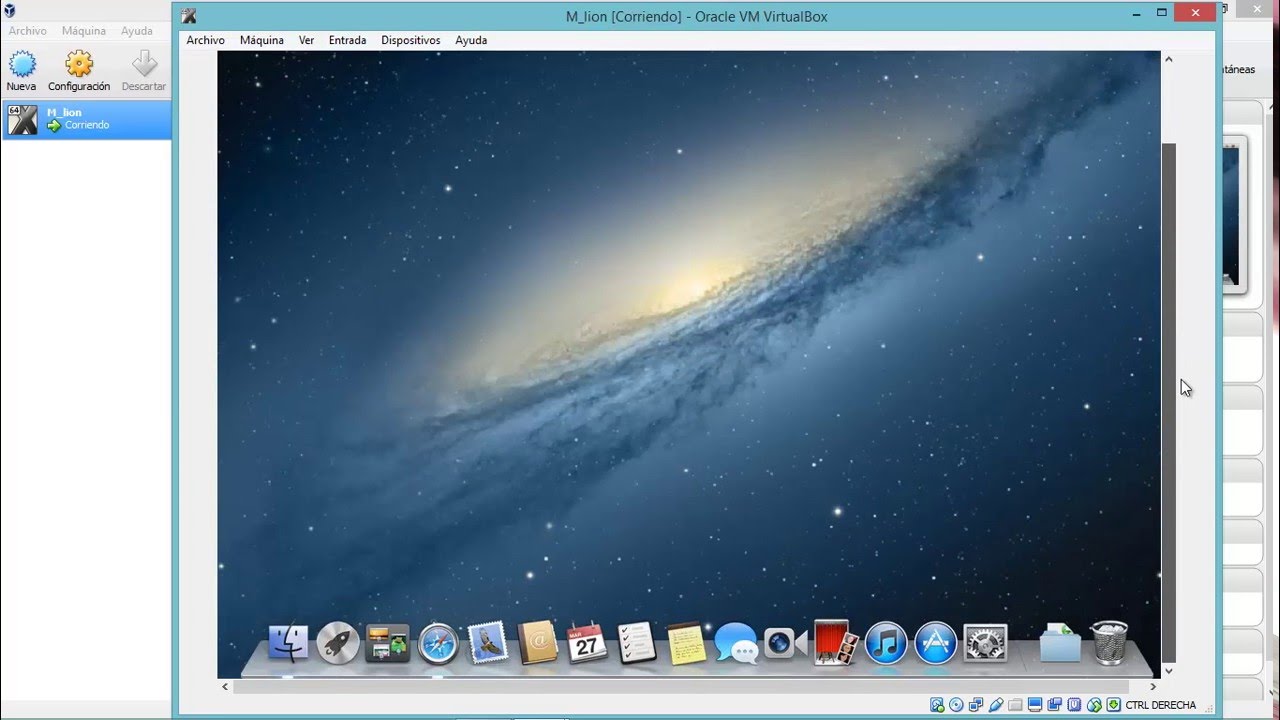Open the Dispositivos menu
This screenshot has height=720, width=1280.
410,40
